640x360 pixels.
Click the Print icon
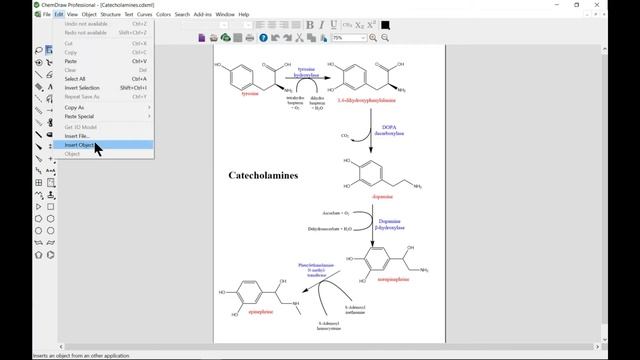tap(250, 38)
